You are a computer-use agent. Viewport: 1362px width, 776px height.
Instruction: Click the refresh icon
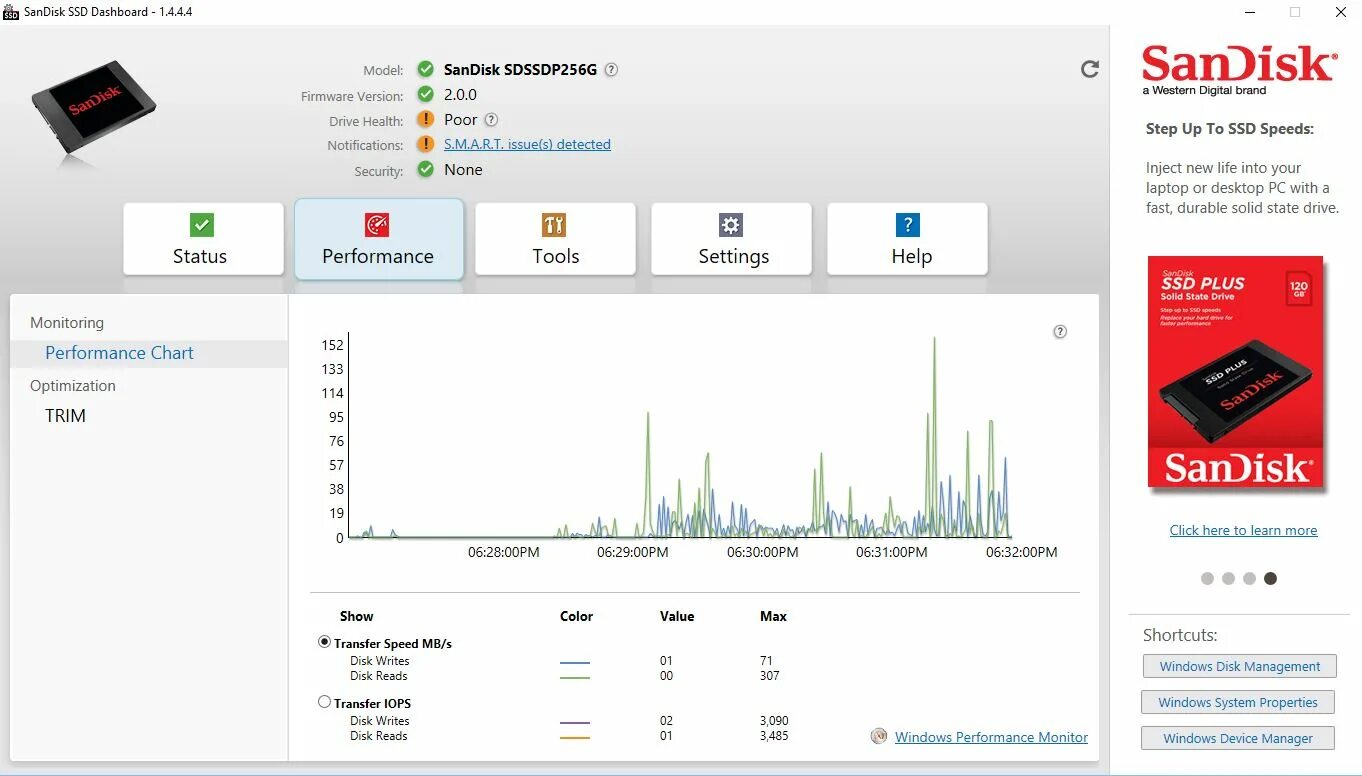[x=1090, y=69]
